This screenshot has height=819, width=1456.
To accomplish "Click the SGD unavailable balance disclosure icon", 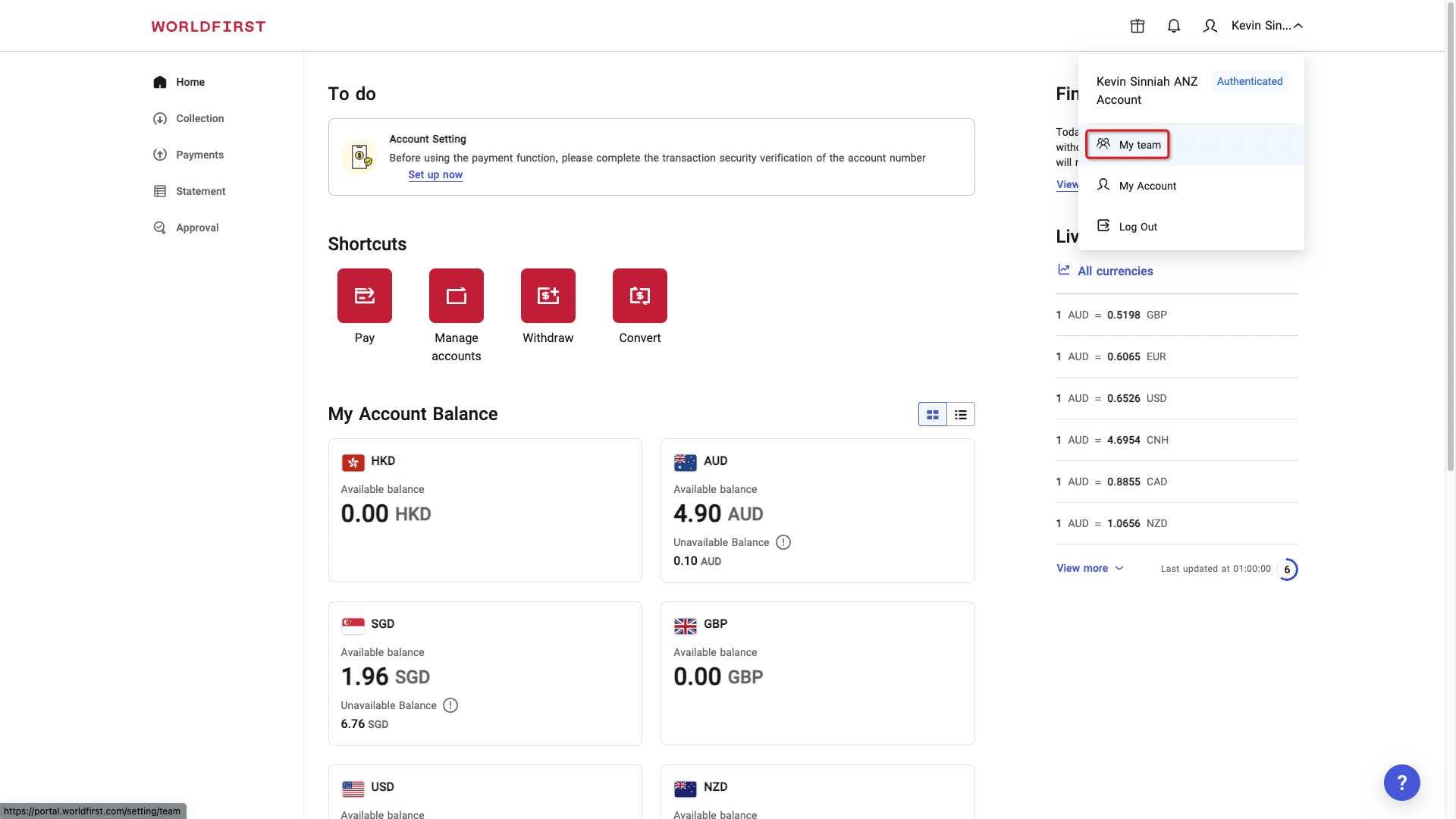I will pyautogui.click(x=450, y=704).
